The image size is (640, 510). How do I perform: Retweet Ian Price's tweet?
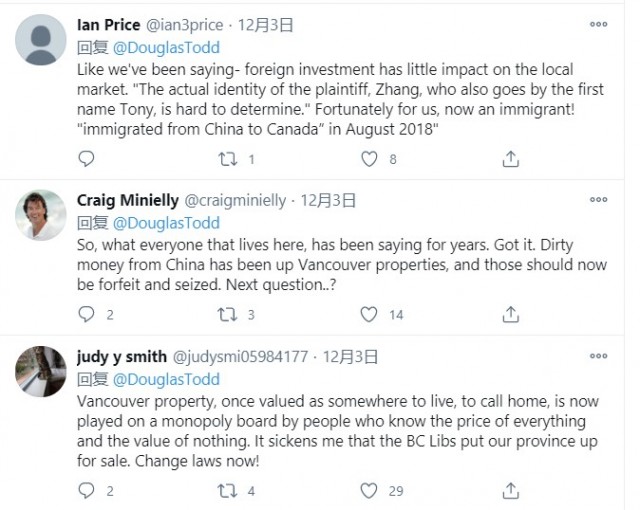coord(227,158)
